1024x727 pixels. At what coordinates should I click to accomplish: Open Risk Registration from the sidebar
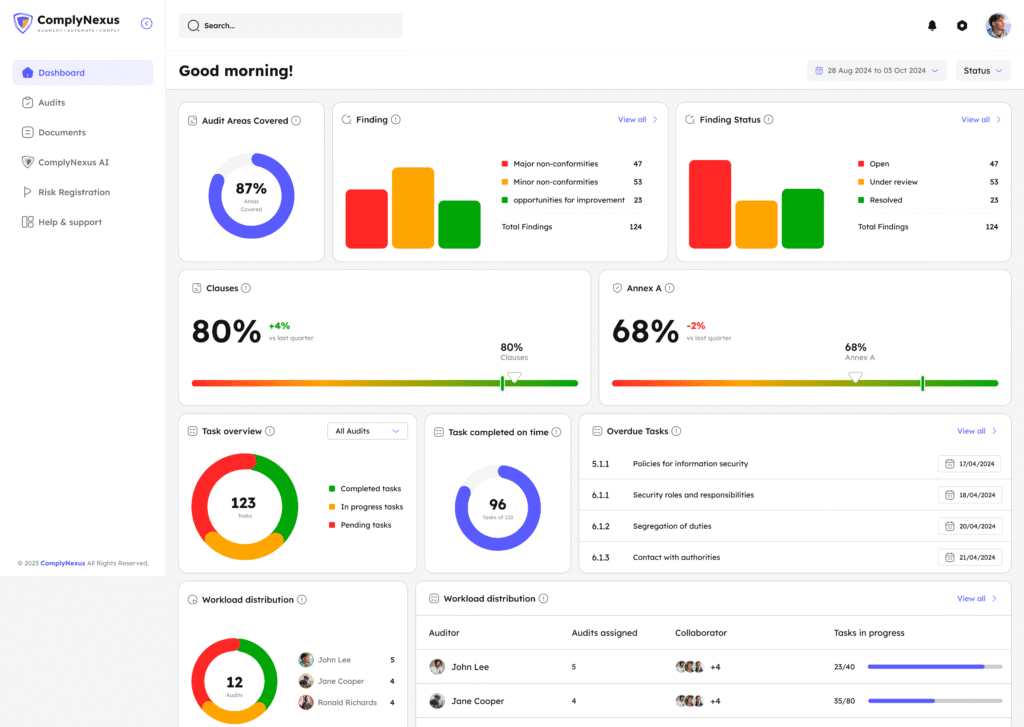tap(74, 192)
